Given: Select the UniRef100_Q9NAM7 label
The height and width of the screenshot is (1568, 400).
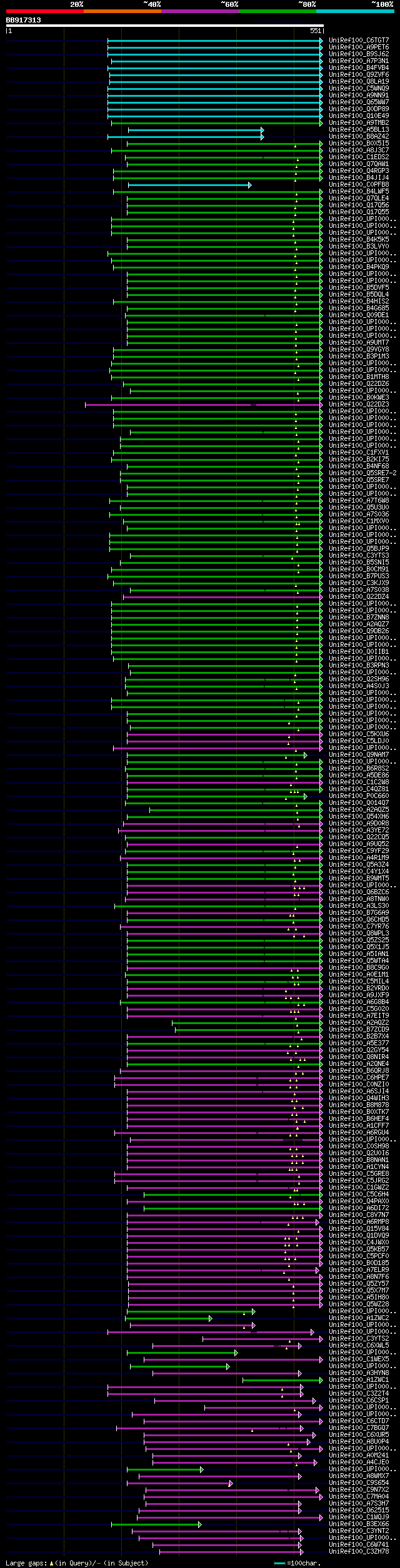Looking at the screenshot, I should pos(359,755).
